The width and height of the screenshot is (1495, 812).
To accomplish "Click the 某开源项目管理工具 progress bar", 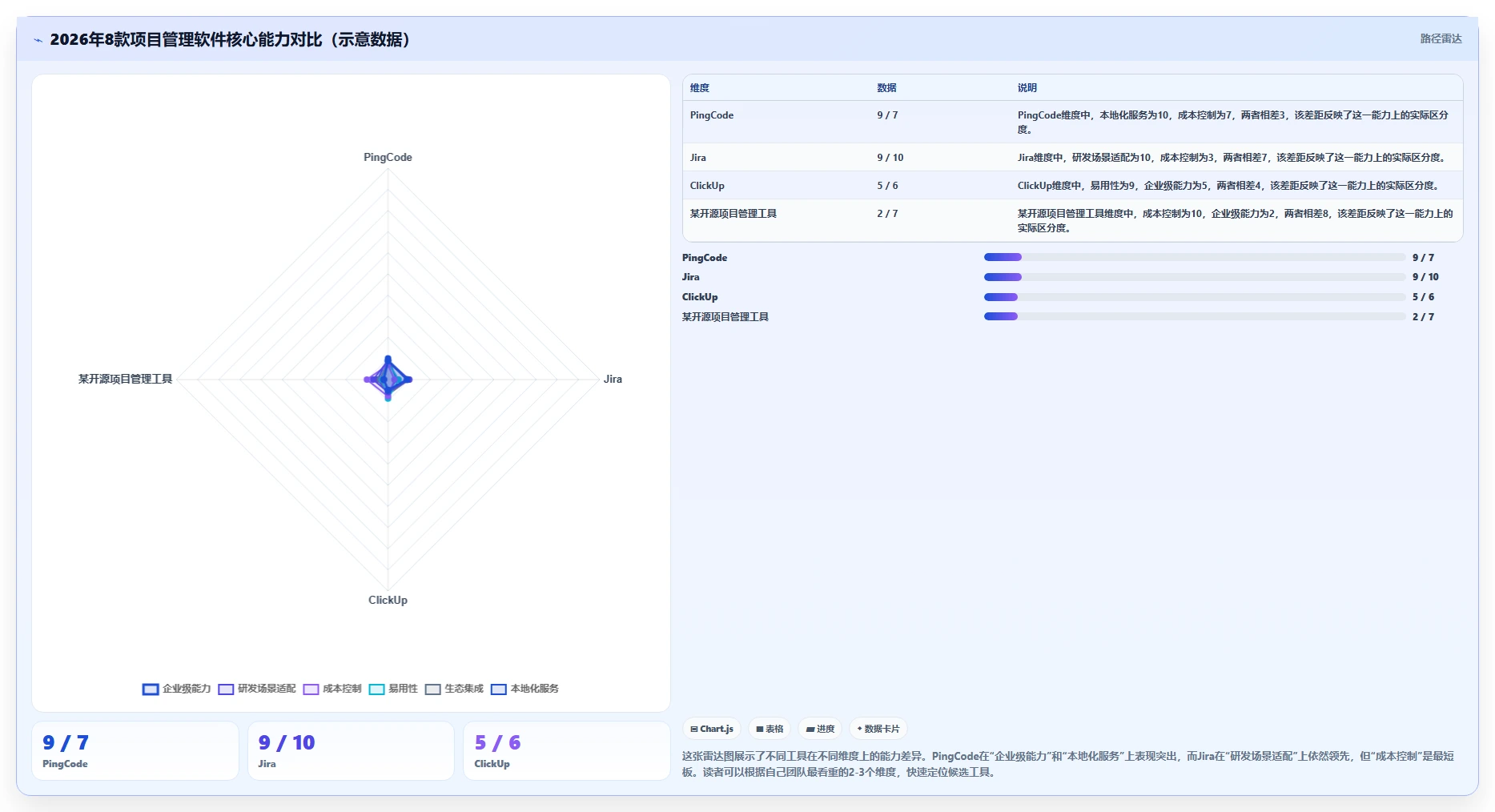I will pos(1194,316).
